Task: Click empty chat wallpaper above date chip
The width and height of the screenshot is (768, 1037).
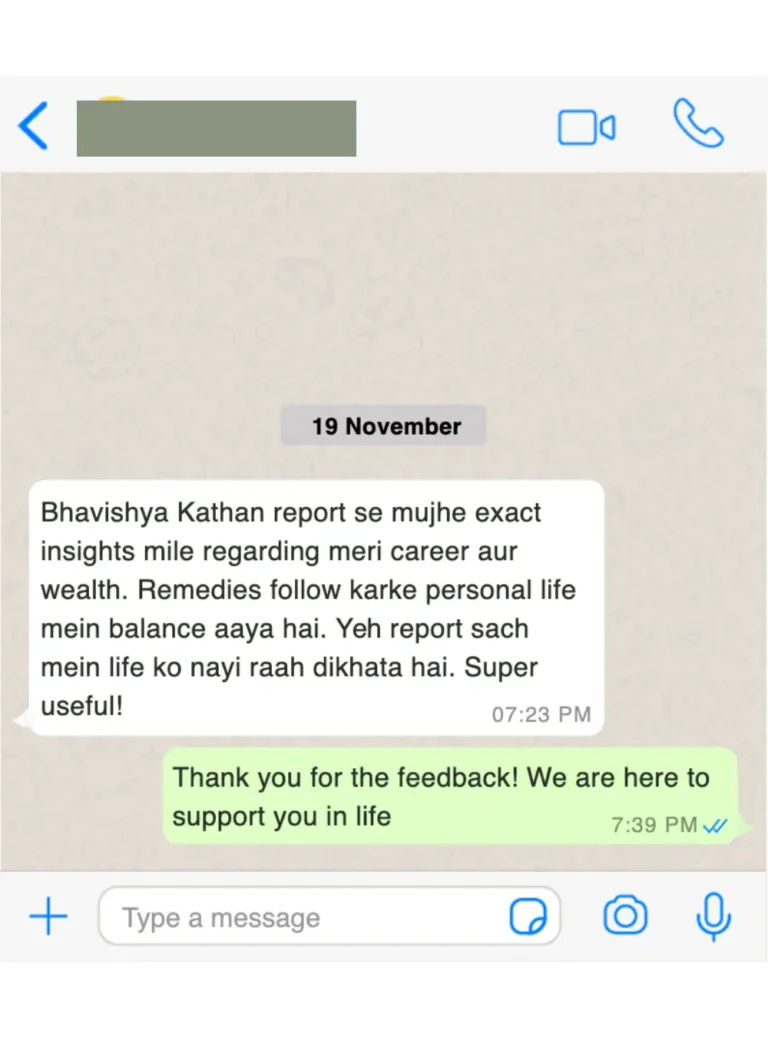Action: (x=384, y=284)
